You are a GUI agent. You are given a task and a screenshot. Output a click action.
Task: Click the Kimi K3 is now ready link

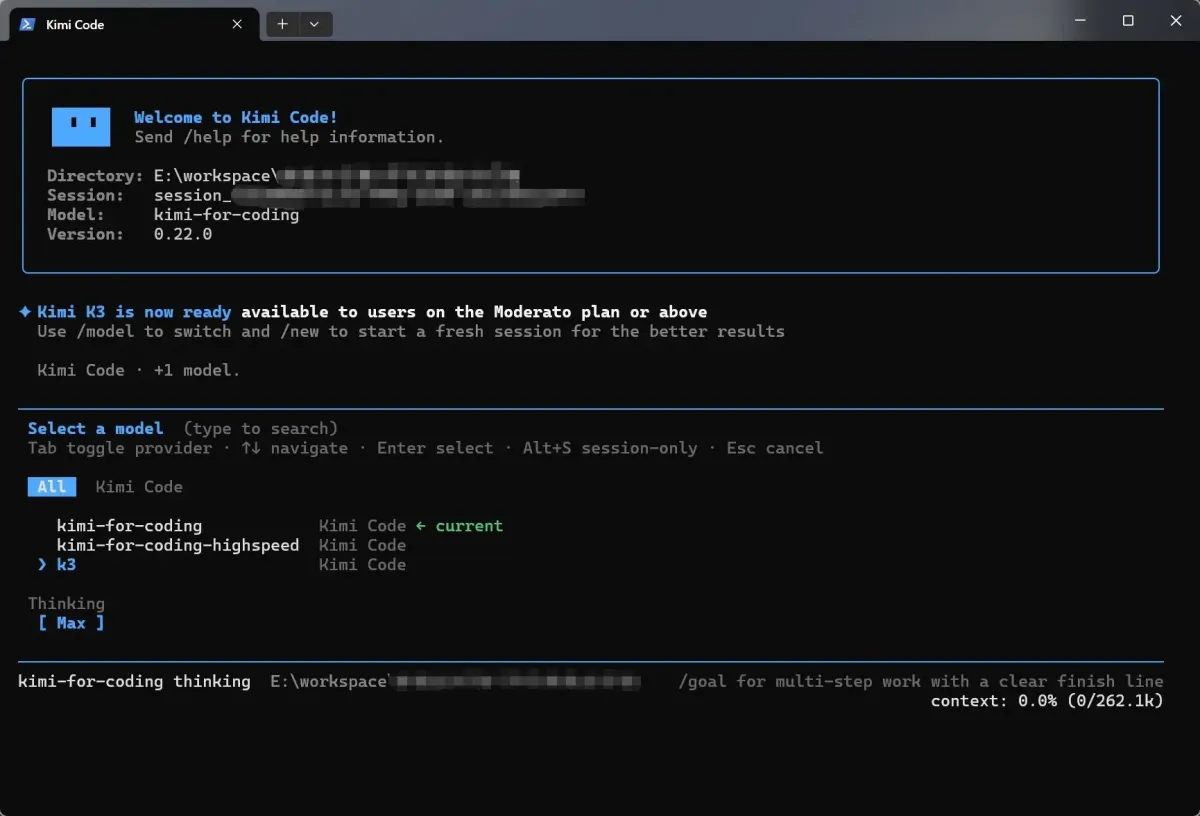(x=134, y=312)
